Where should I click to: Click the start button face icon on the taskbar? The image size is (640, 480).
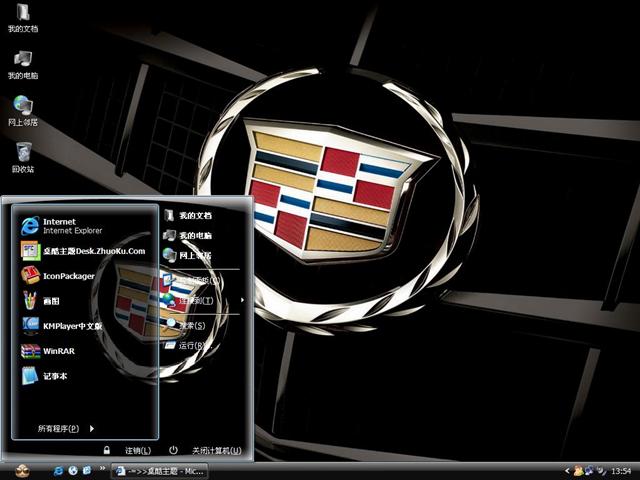pyautogui.click(x=23, y=471)
